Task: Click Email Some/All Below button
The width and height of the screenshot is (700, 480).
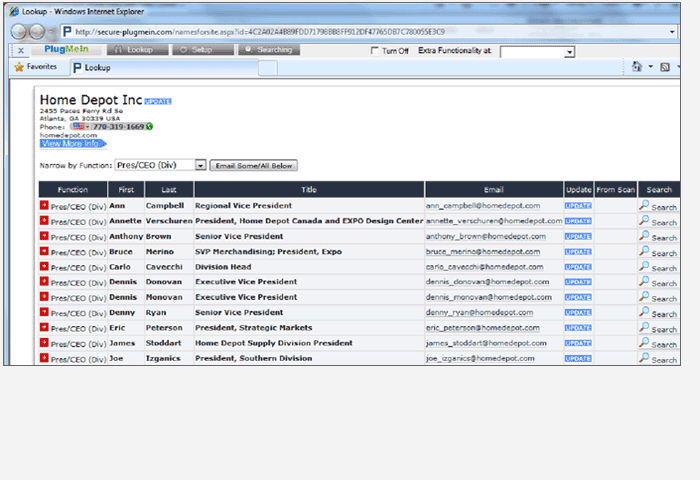Action: click(254, 166)
